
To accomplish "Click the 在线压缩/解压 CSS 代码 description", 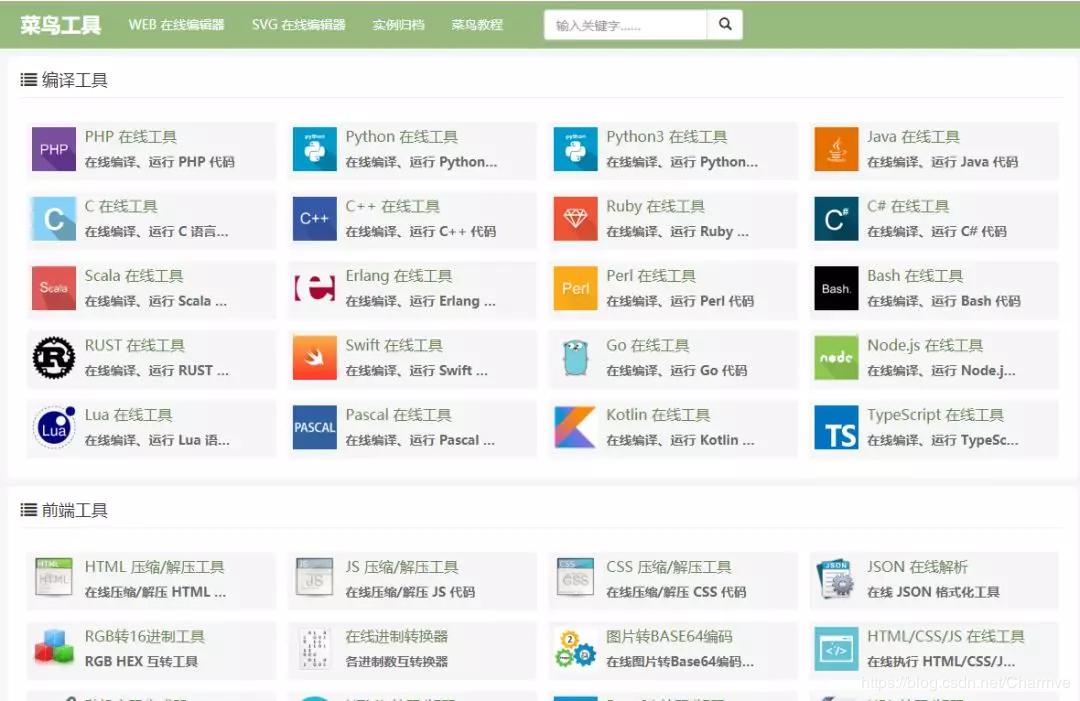I will pyautogui.click(x=676, y=592).
